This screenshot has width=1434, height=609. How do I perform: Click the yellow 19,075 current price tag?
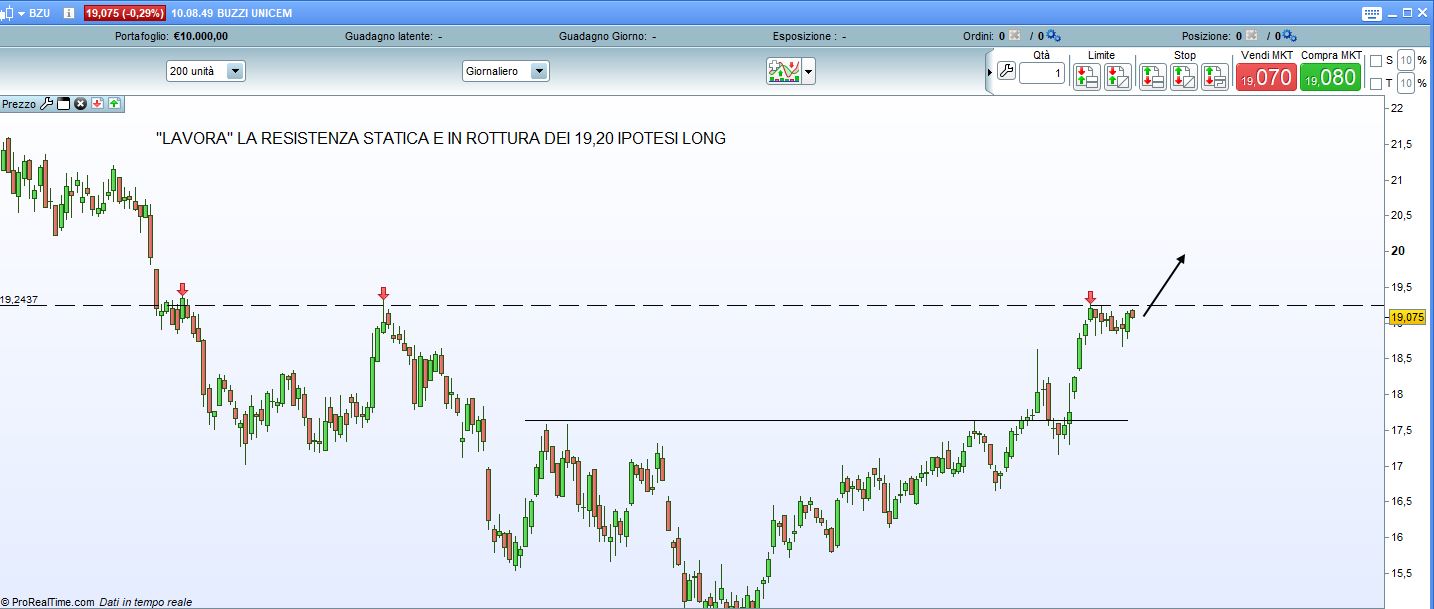click(1406, 318)
